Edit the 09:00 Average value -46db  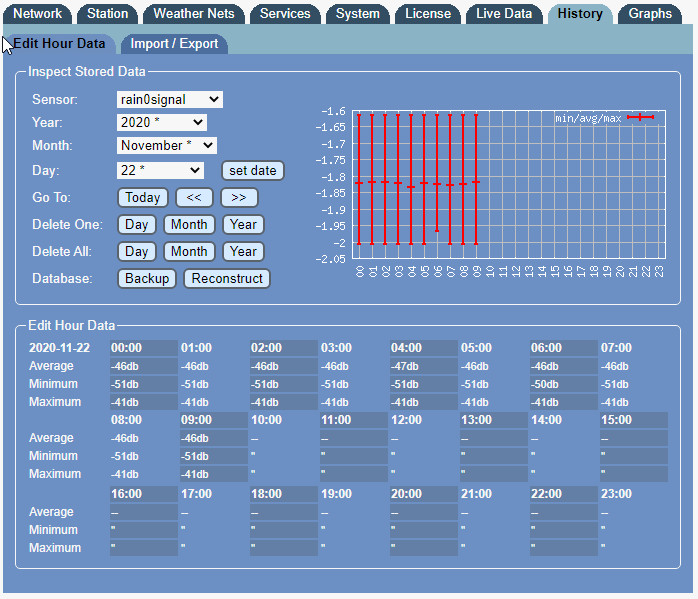click(x=214, y=438)
